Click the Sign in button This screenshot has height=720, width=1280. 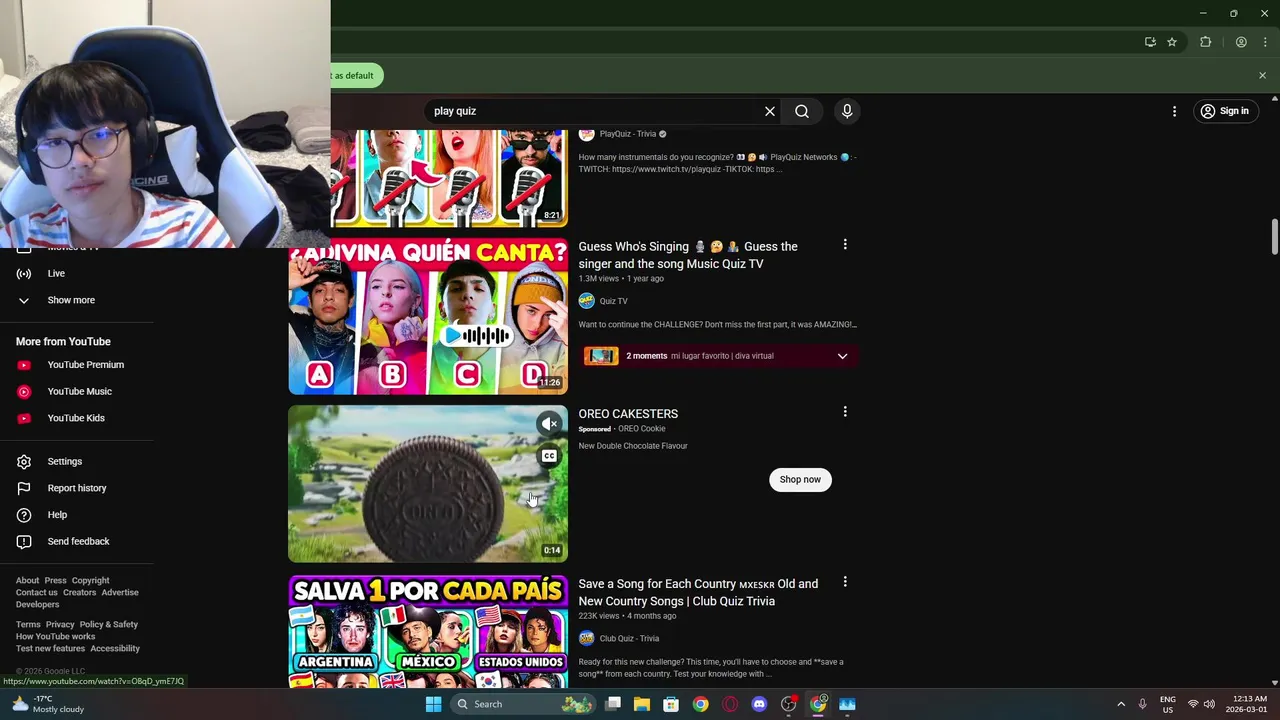(x=1224, y=111)
